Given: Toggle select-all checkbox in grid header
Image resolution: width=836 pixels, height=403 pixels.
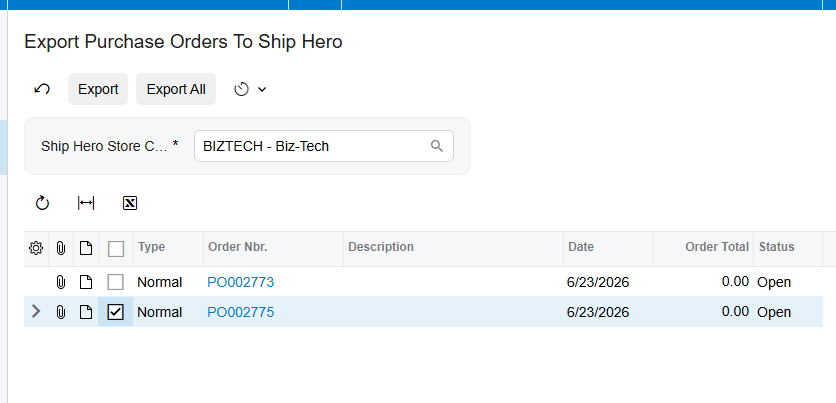Looking at the screenshot, I should (116, 248).
